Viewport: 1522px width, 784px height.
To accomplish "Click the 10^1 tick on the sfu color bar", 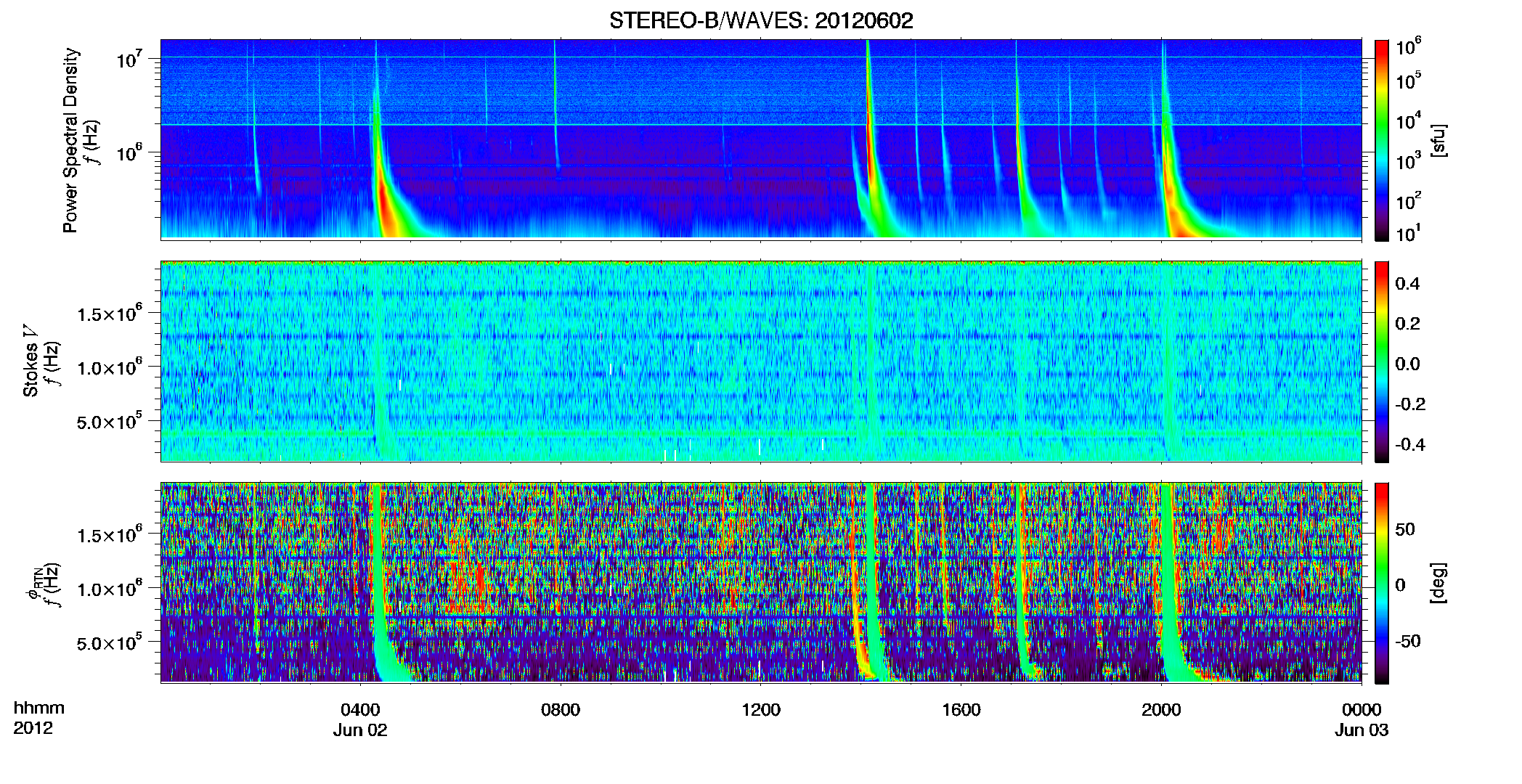I will [1408, 233].
